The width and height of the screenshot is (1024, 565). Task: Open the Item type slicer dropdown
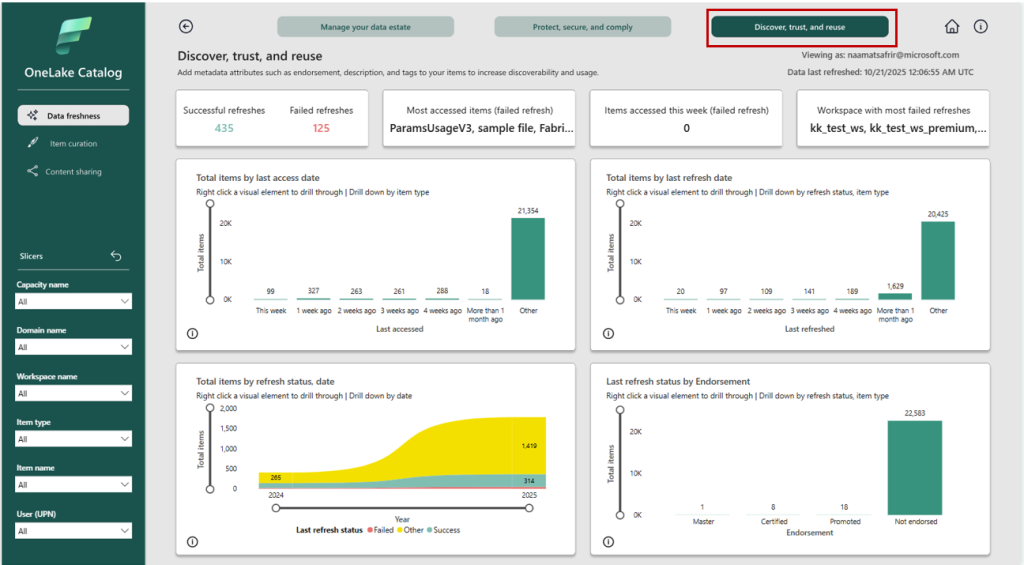click(73, 439)
